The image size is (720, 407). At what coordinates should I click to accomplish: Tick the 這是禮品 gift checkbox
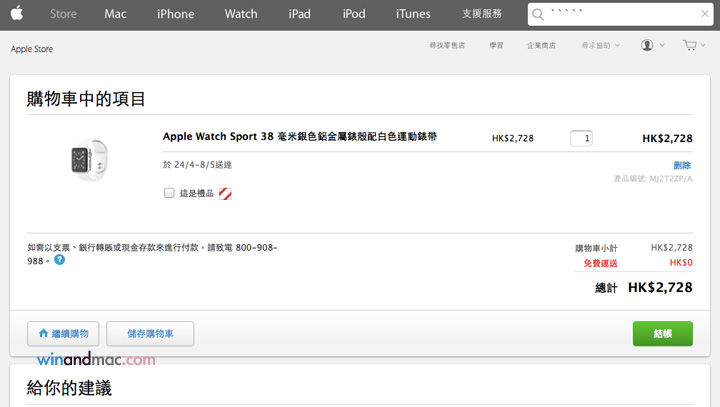pyautogui.click(x=169, y=193)
